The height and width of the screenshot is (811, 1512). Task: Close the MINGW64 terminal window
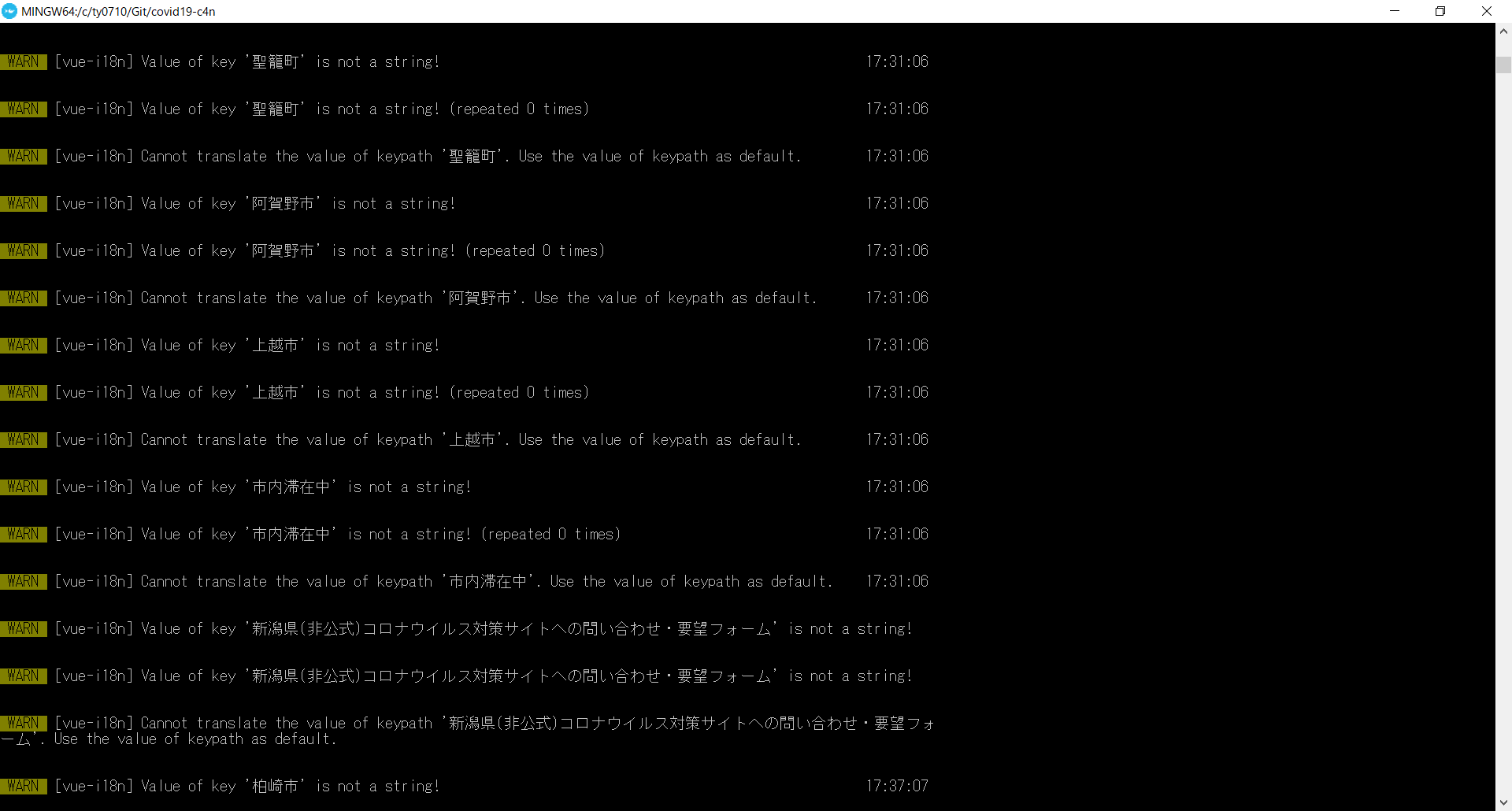click(x=1487, y=11)
